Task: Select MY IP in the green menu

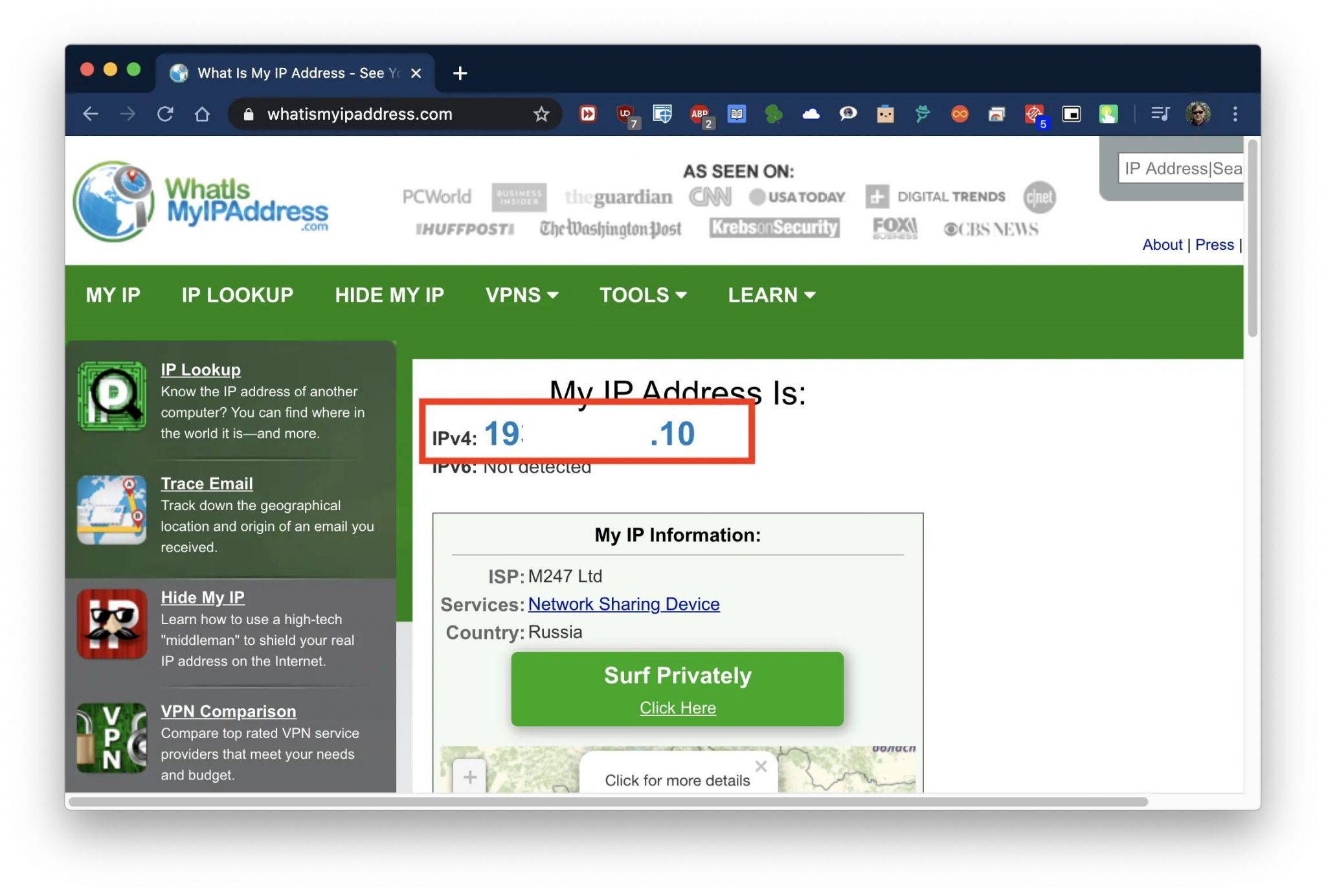Action: (113, 295)
